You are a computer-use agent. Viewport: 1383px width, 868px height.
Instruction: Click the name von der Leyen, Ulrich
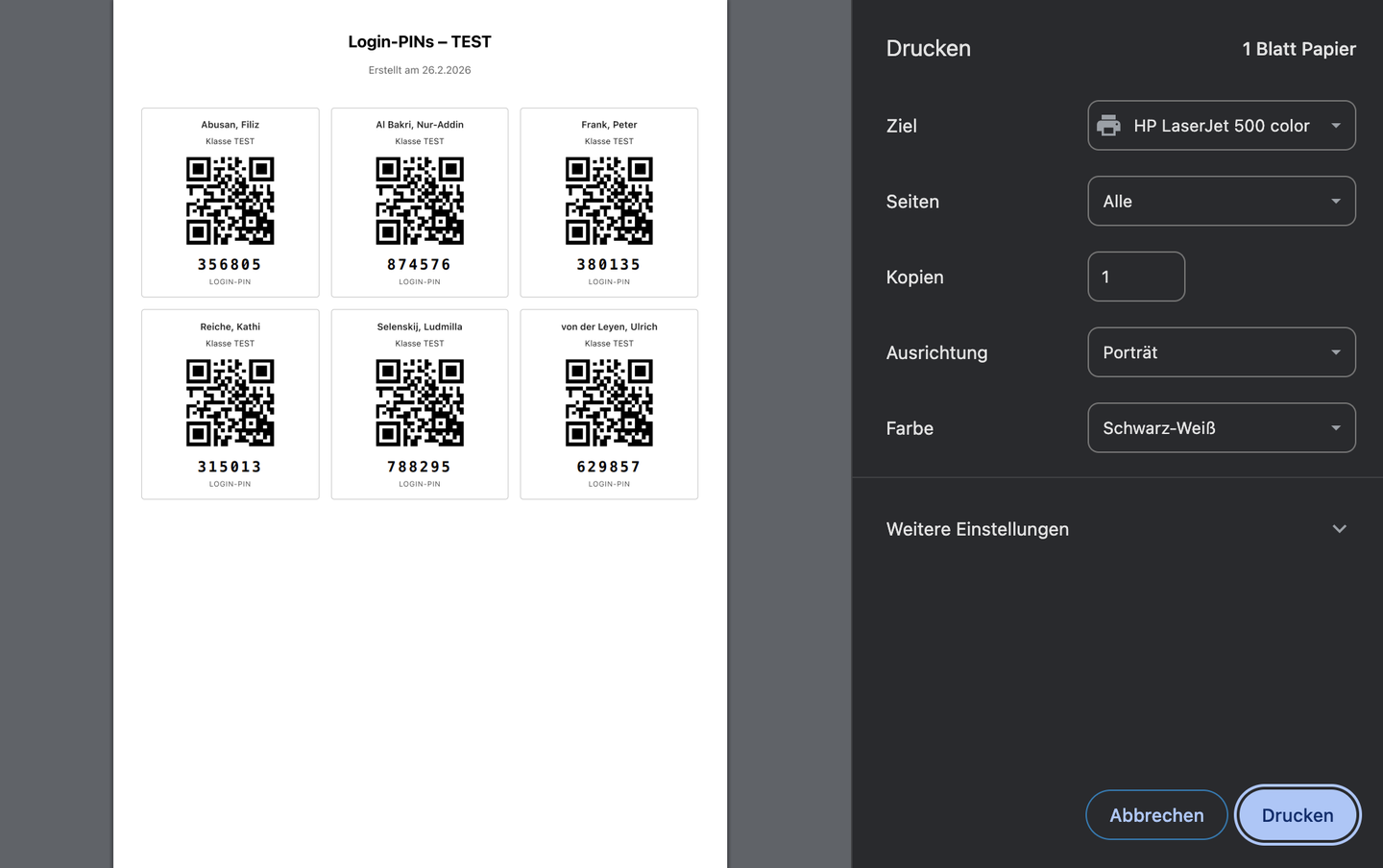(x=609, y=326)
